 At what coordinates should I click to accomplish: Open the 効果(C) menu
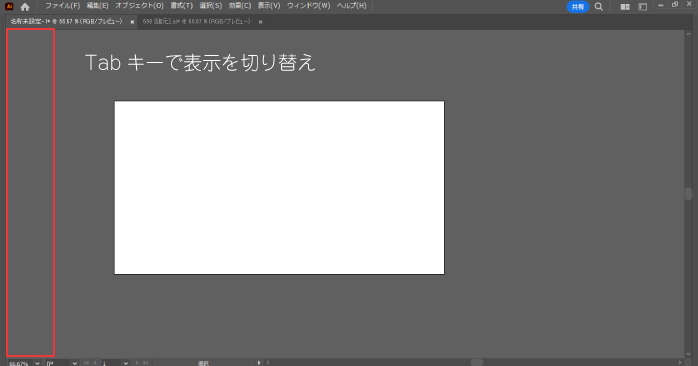[x=240, y=6]
